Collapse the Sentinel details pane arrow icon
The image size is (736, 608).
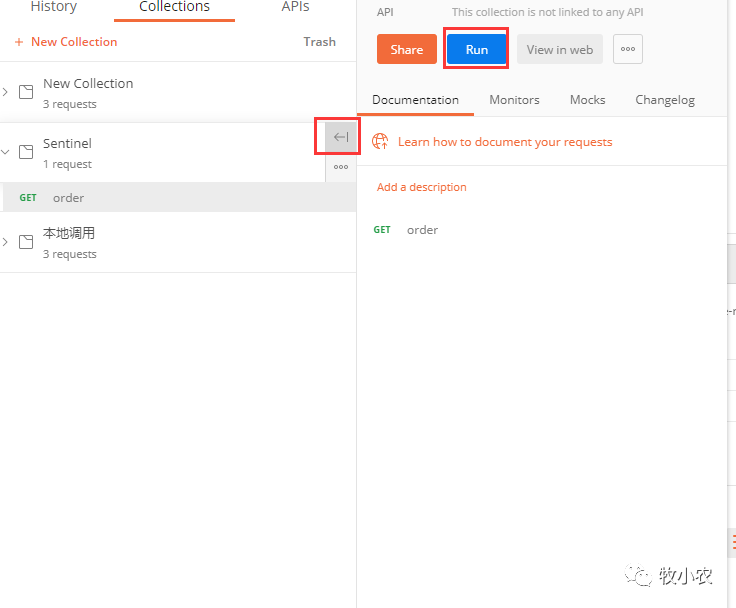(x=341, y=137)
